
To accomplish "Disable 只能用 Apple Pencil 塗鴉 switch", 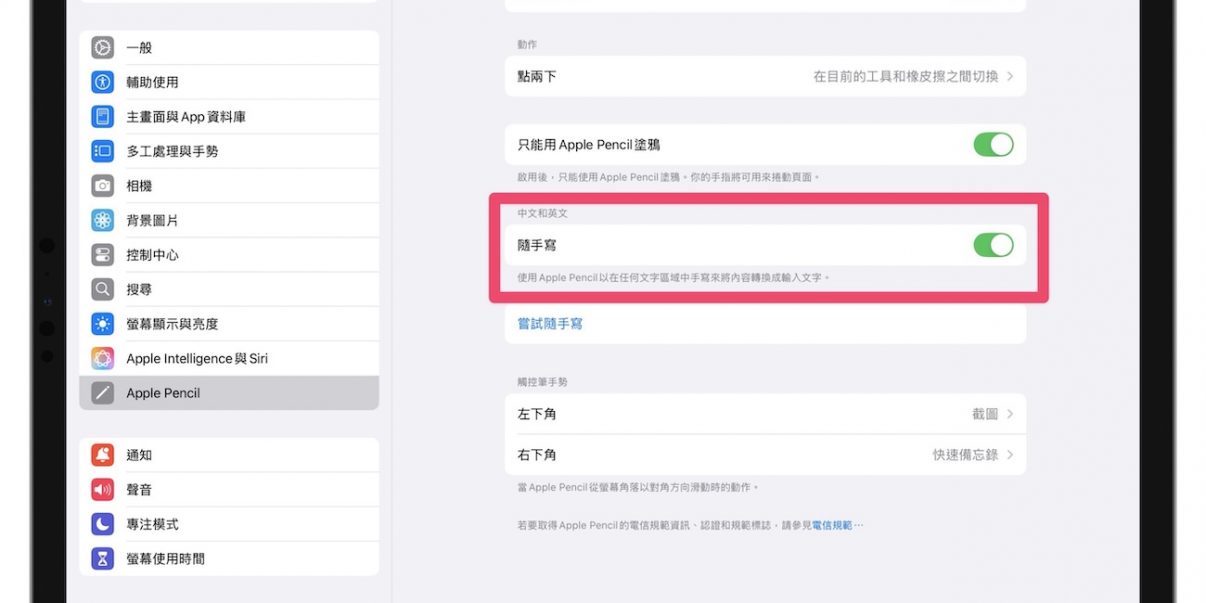I will [x=993, y=145].
